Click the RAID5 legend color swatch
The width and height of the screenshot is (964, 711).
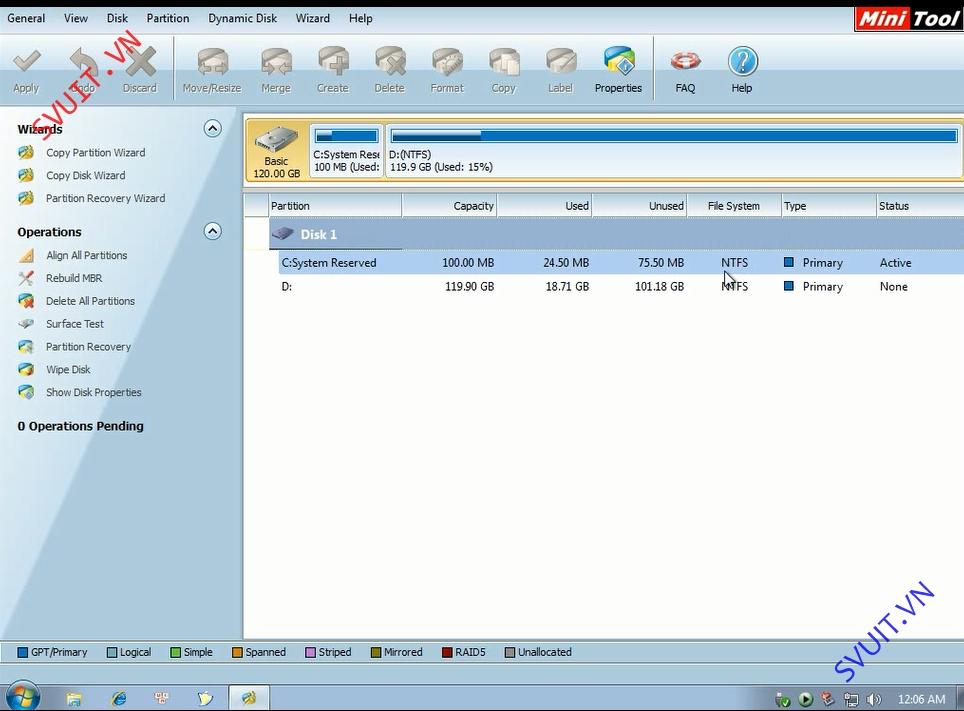tap(448, 653)
